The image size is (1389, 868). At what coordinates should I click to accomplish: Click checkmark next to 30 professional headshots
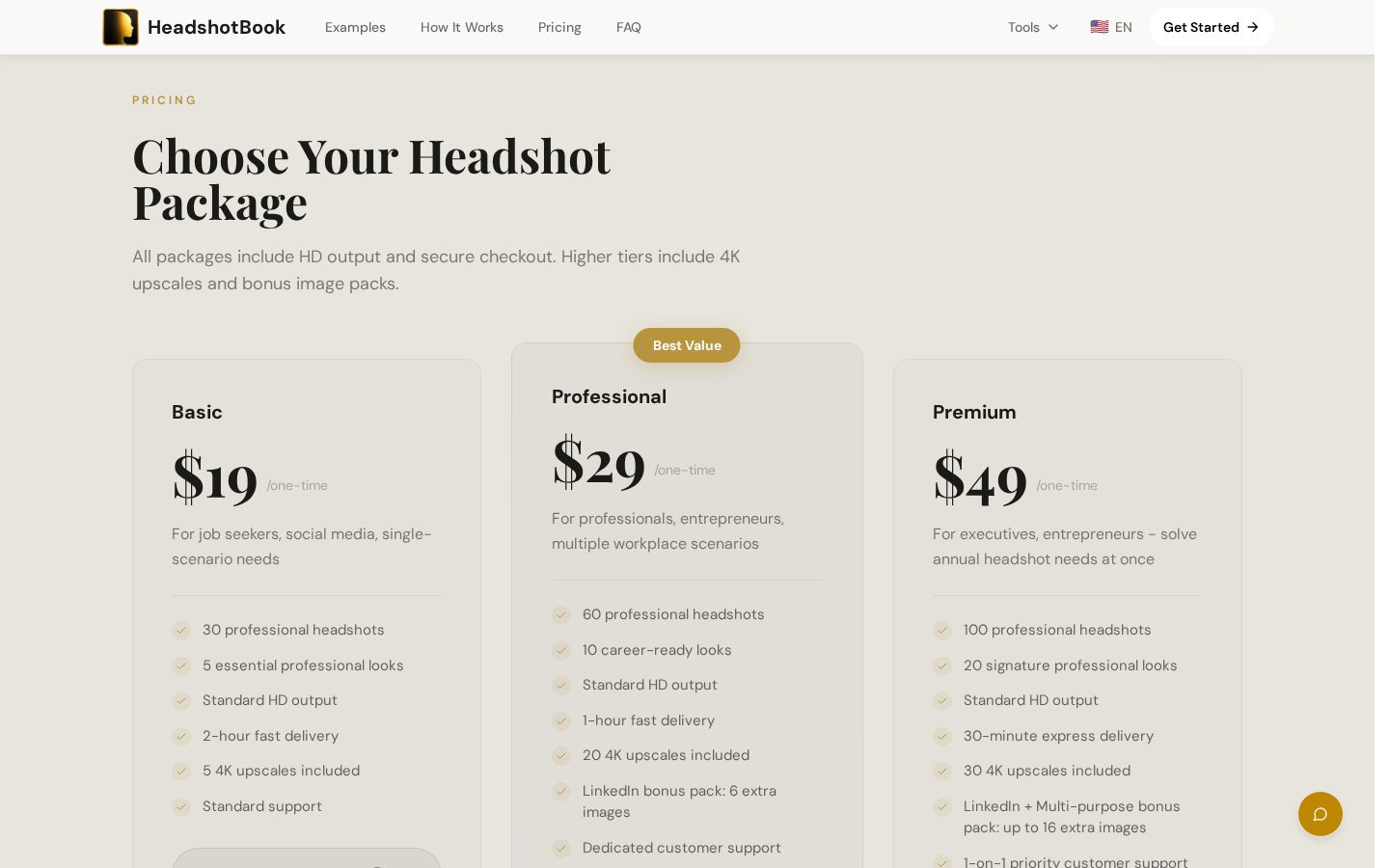point(181,631)
